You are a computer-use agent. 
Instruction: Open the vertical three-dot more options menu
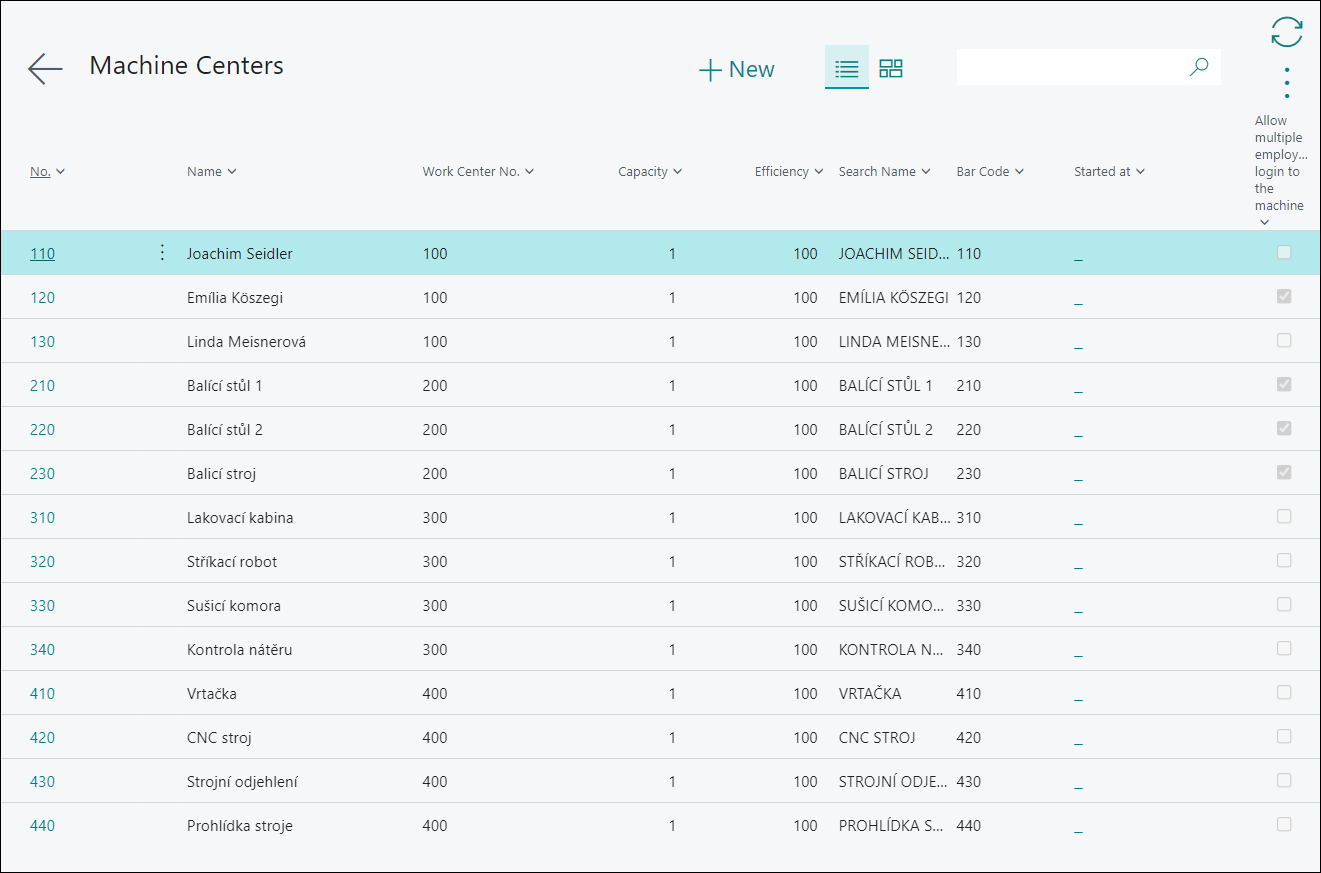1286,83
